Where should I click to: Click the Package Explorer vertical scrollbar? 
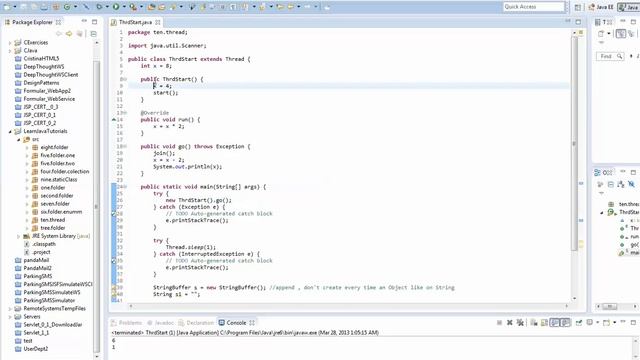(x=97, y=207)
